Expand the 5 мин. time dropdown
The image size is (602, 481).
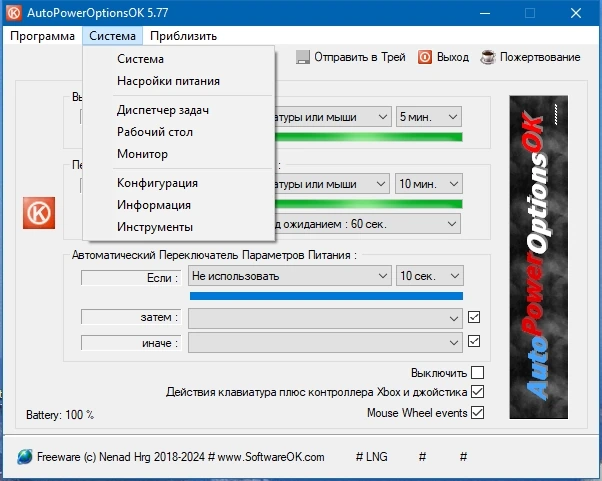point(429,117)
